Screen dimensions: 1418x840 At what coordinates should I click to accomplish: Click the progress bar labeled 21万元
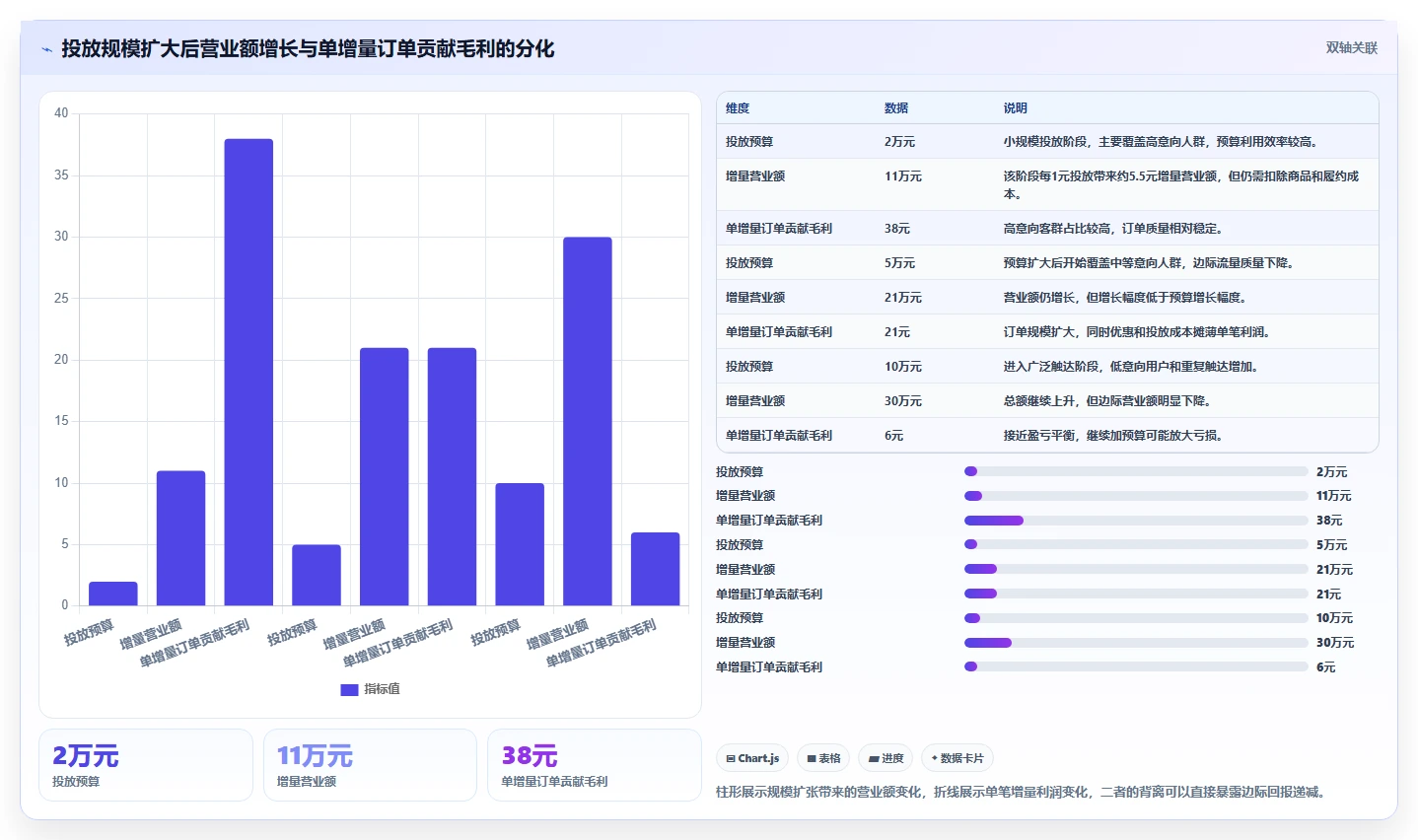[1136, 569]
